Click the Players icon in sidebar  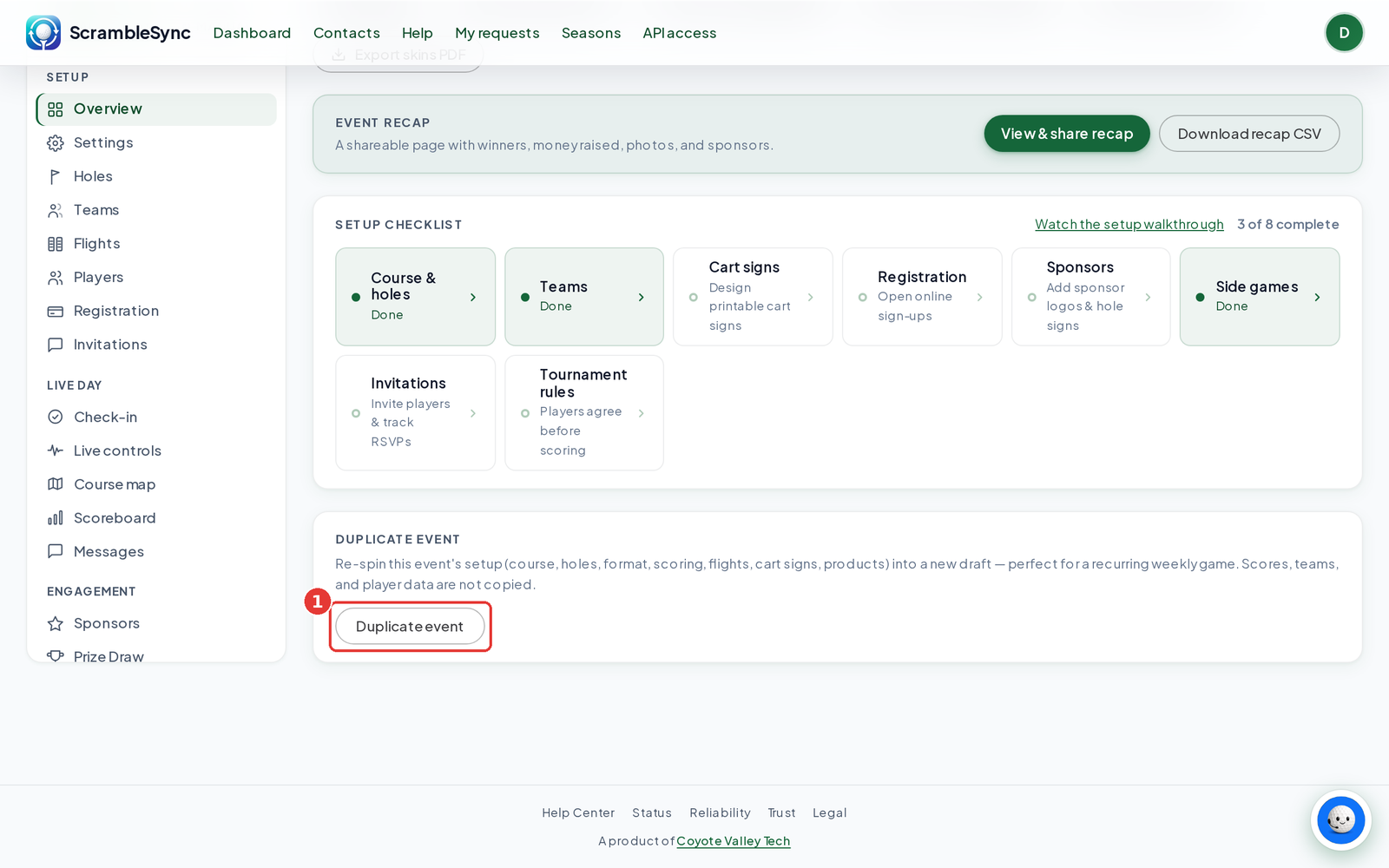click(56, 278)
